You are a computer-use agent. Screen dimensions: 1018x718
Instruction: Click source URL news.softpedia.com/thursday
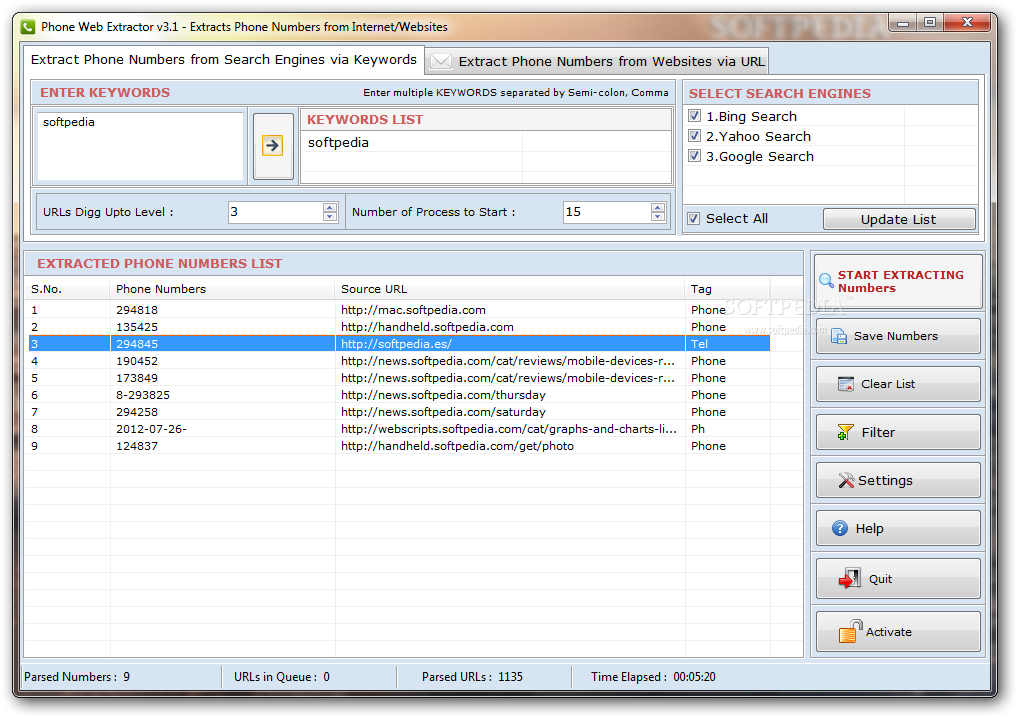point(443,395)
